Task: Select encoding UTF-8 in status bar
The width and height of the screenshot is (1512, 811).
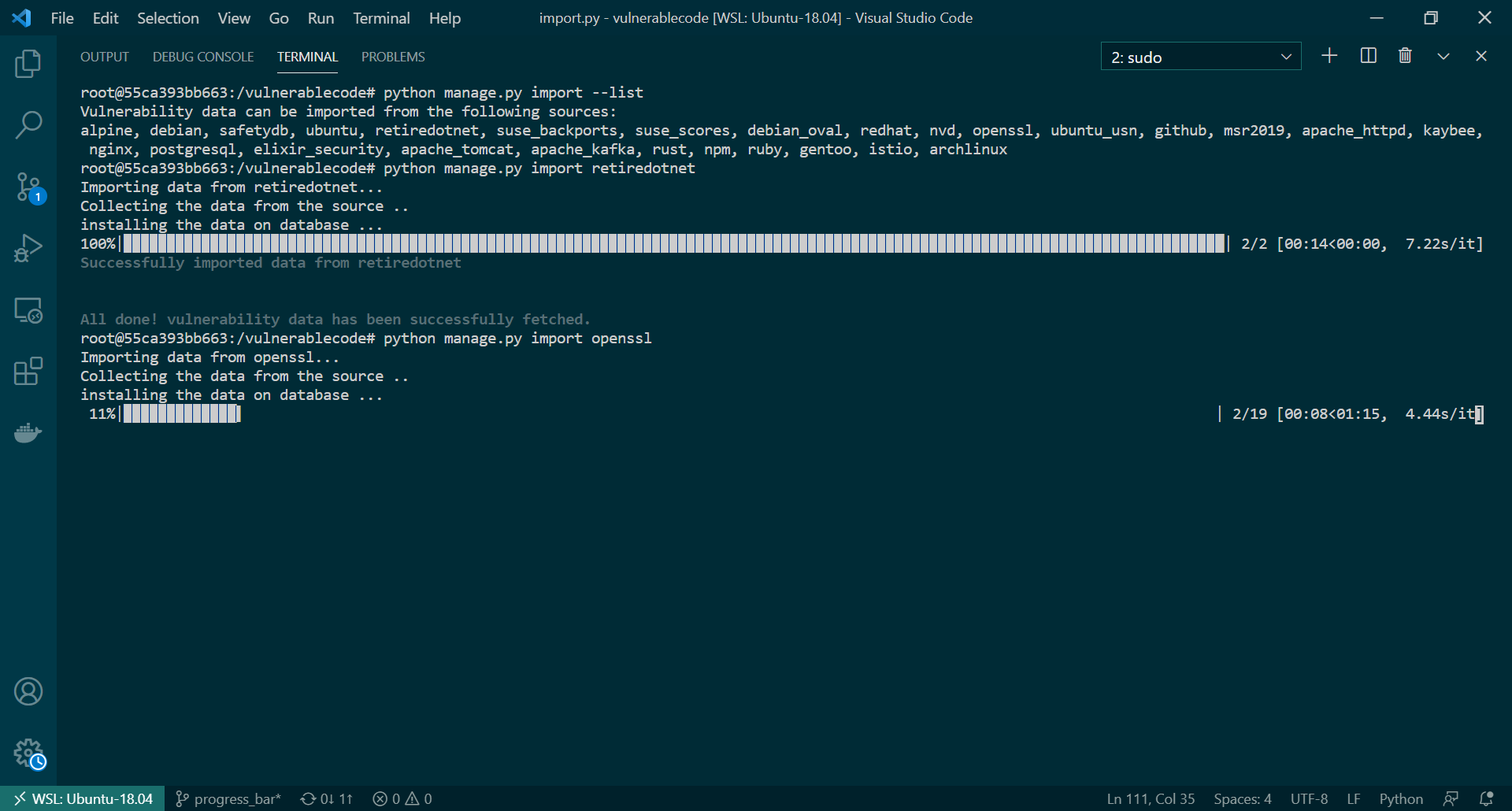Action: (x=1309, y=798)
